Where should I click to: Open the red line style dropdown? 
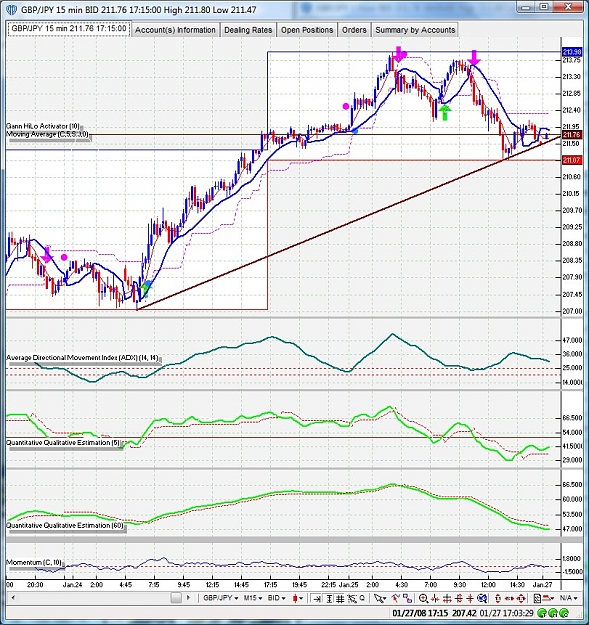click(549, 598)
